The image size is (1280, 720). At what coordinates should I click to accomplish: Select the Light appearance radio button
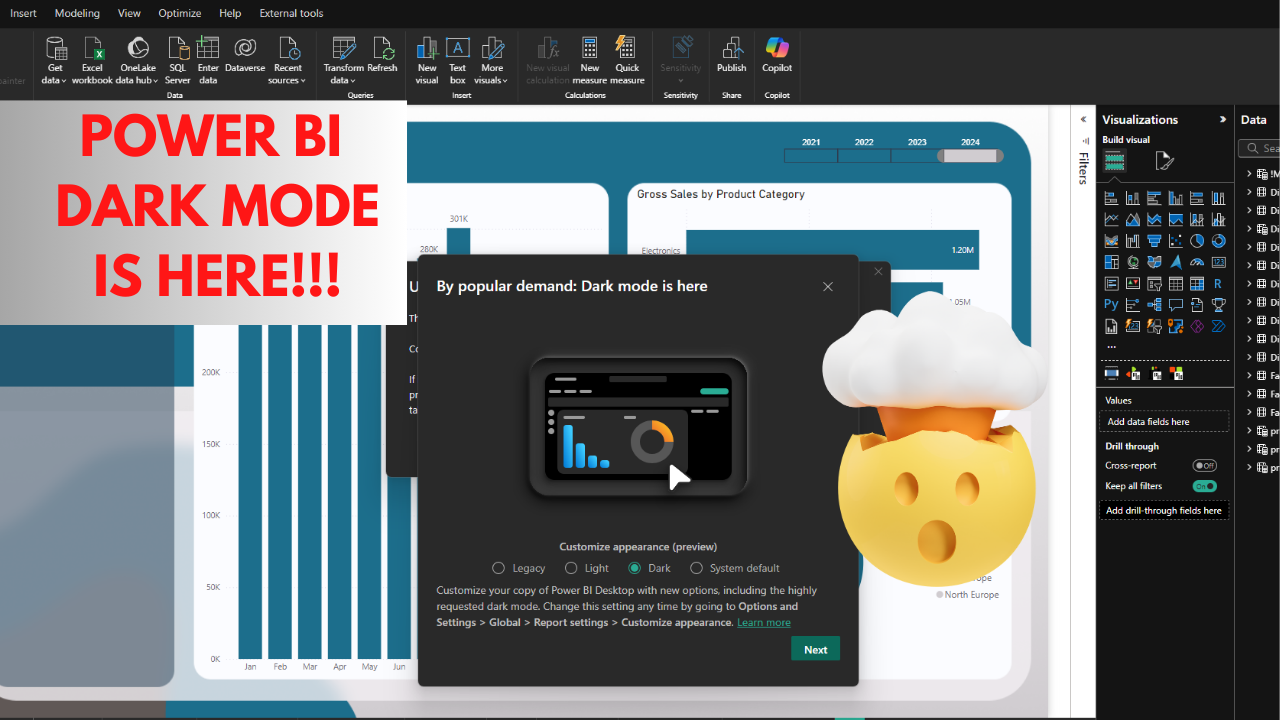click(x=571, y=568)
